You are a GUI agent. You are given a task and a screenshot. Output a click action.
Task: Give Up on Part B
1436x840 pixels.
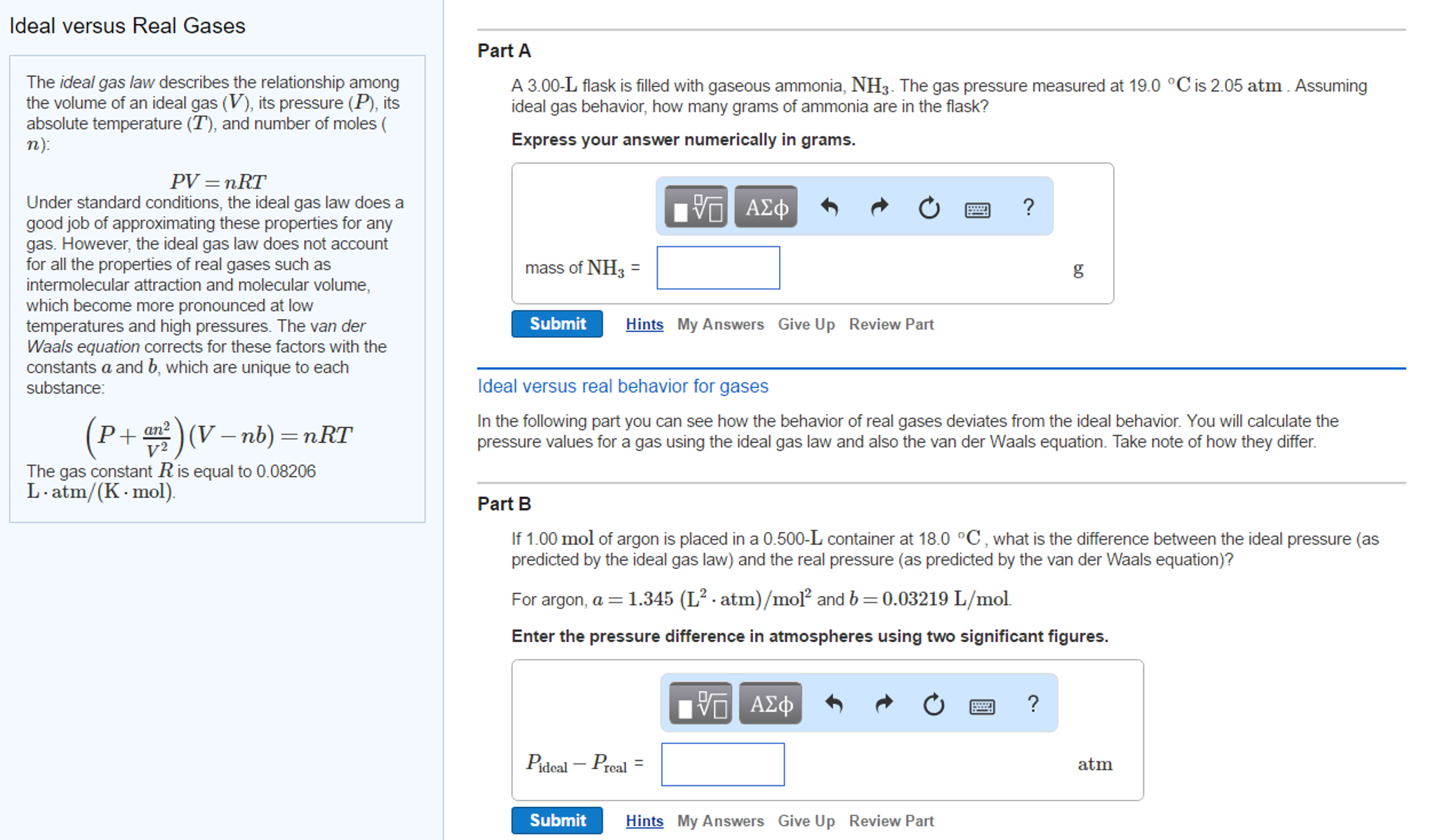[x=806, y=820]
